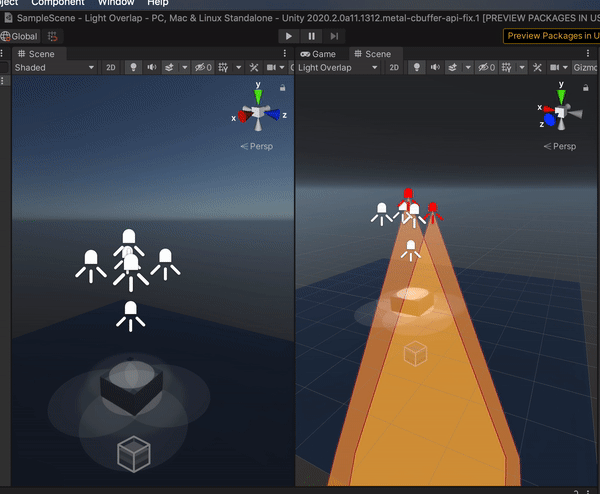Click the green Y axis cone of the right gizmo
This screenshot has height=494, width=600.
click(561, 97)
